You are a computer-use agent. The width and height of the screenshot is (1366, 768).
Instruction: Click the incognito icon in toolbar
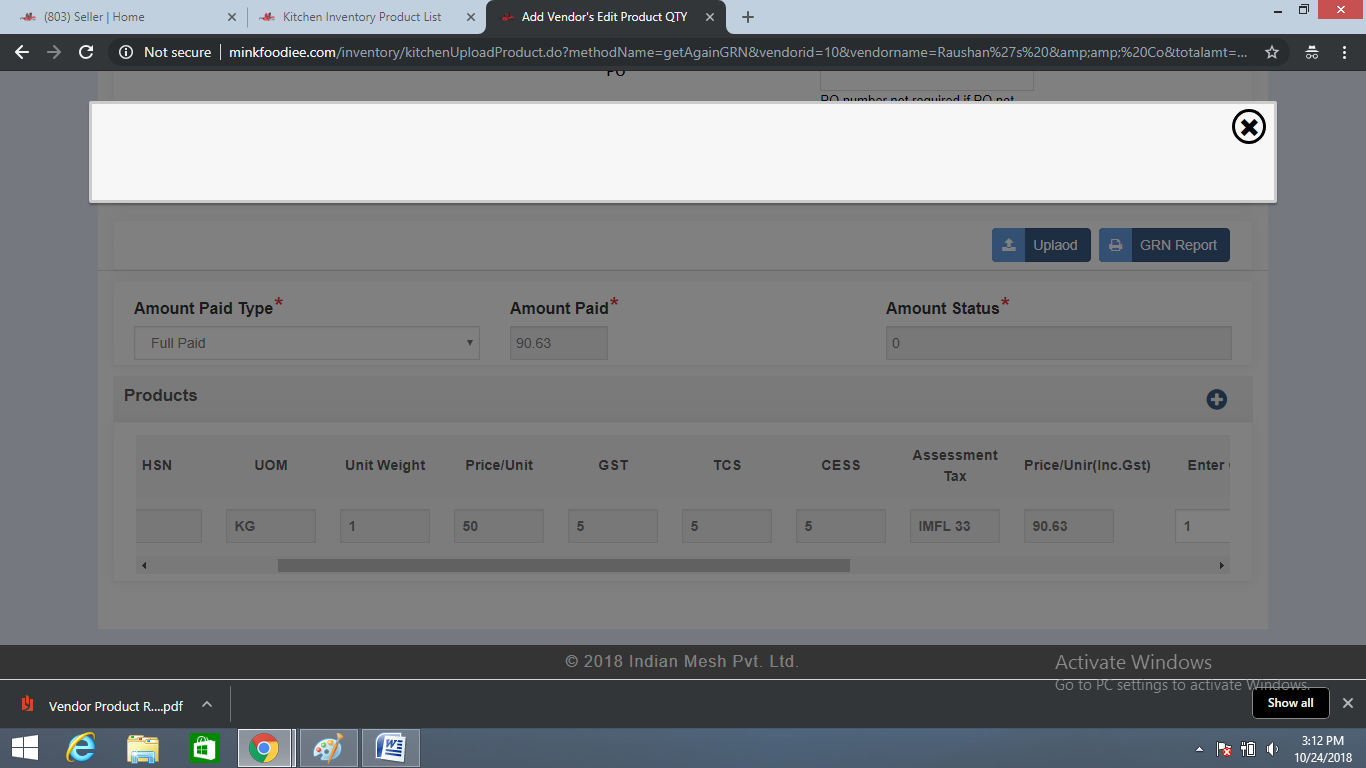[x=1311, y=52]
